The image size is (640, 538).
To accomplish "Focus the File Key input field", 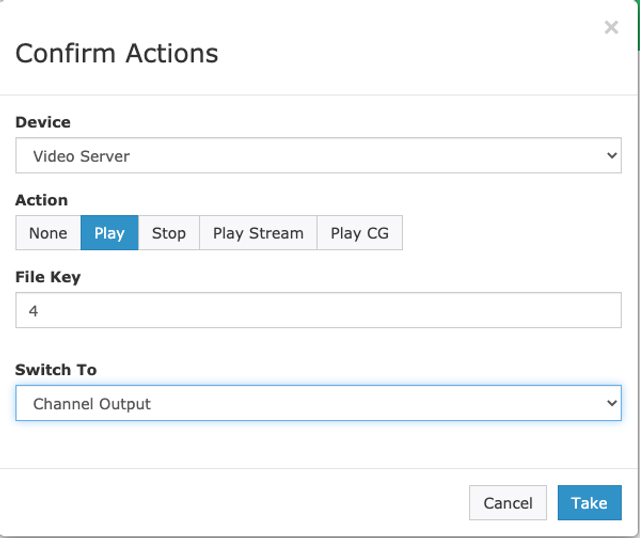I will [x=318, y=311].
